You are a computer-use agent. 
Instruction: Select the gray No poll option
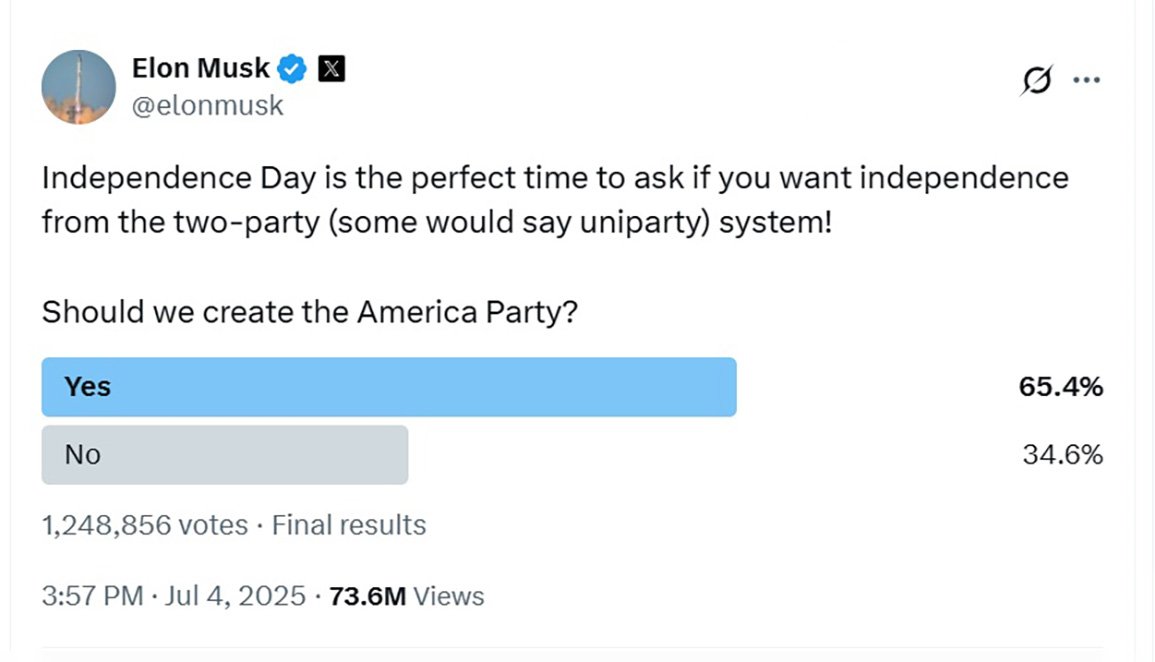pos(225,455)
